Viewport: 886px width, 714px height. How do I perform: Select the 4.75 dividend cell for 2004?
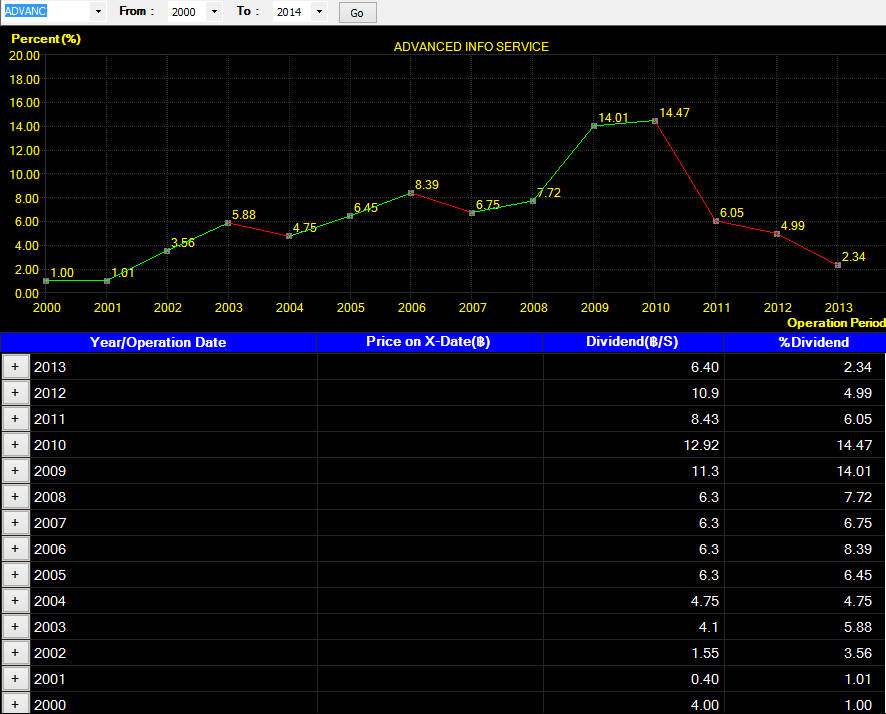pos(633,601)
